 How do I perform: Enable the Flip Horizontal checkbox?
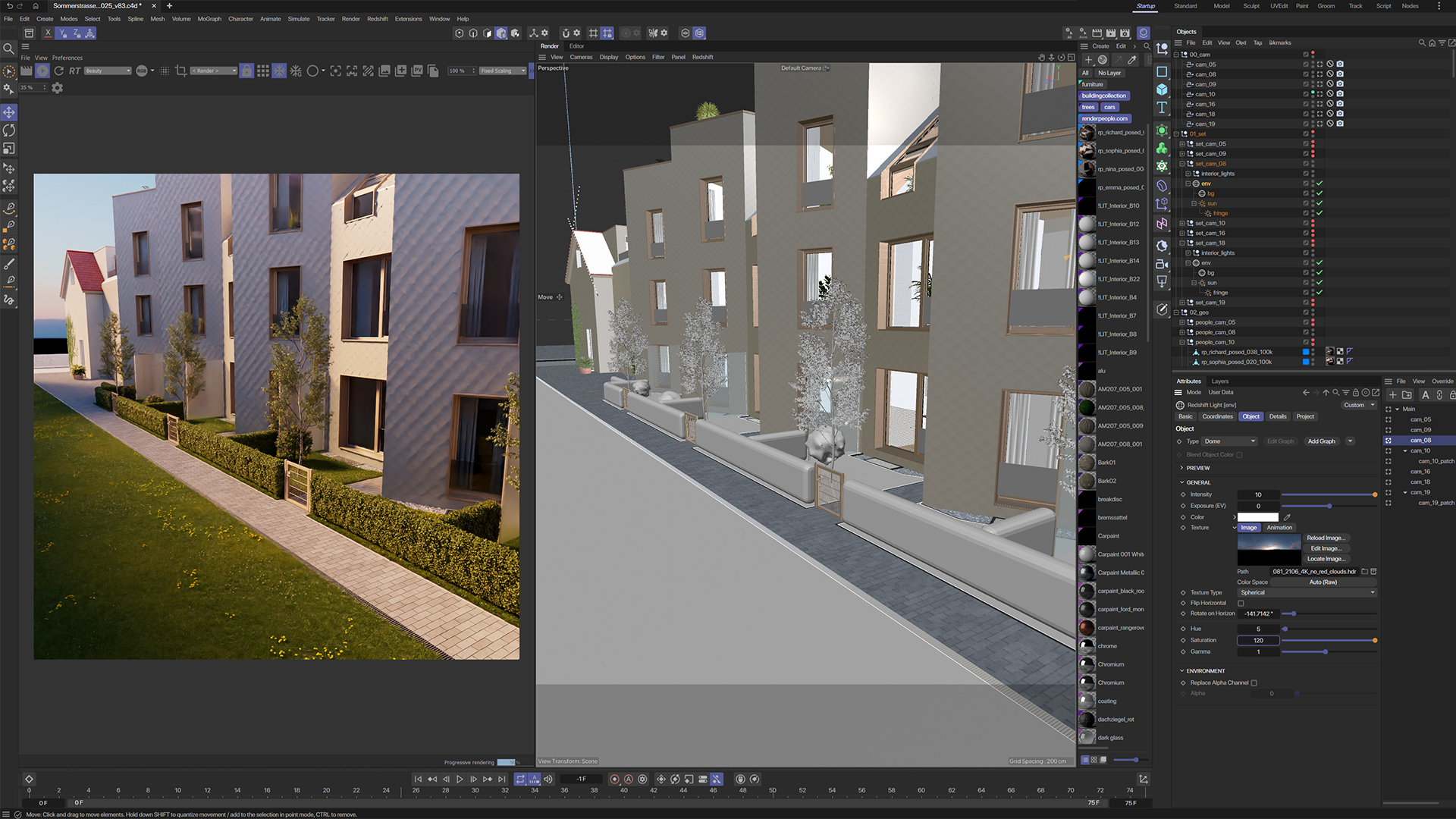pos(1241,603)
